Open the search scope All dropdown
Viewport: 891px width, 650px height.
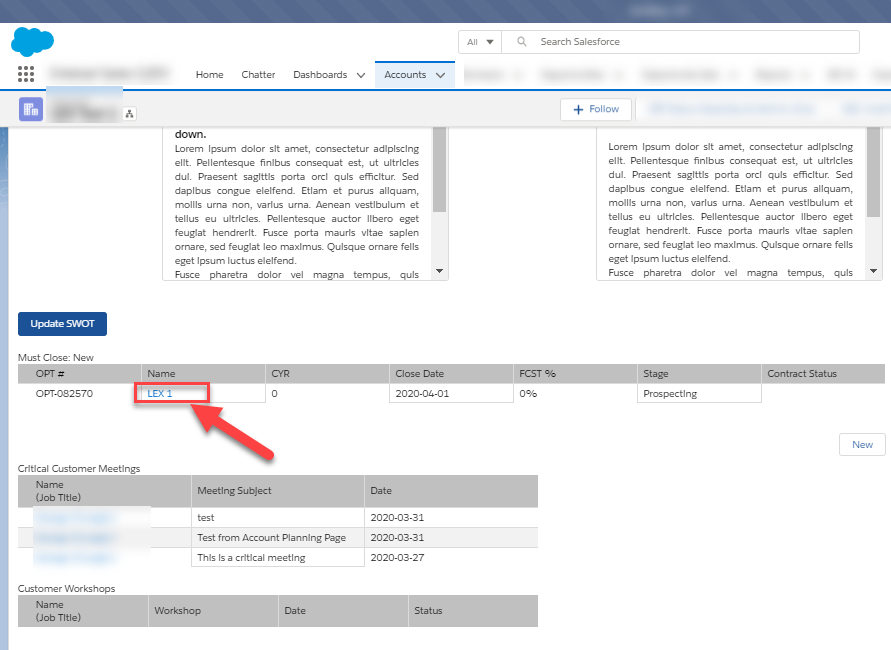tap(480, 42)
